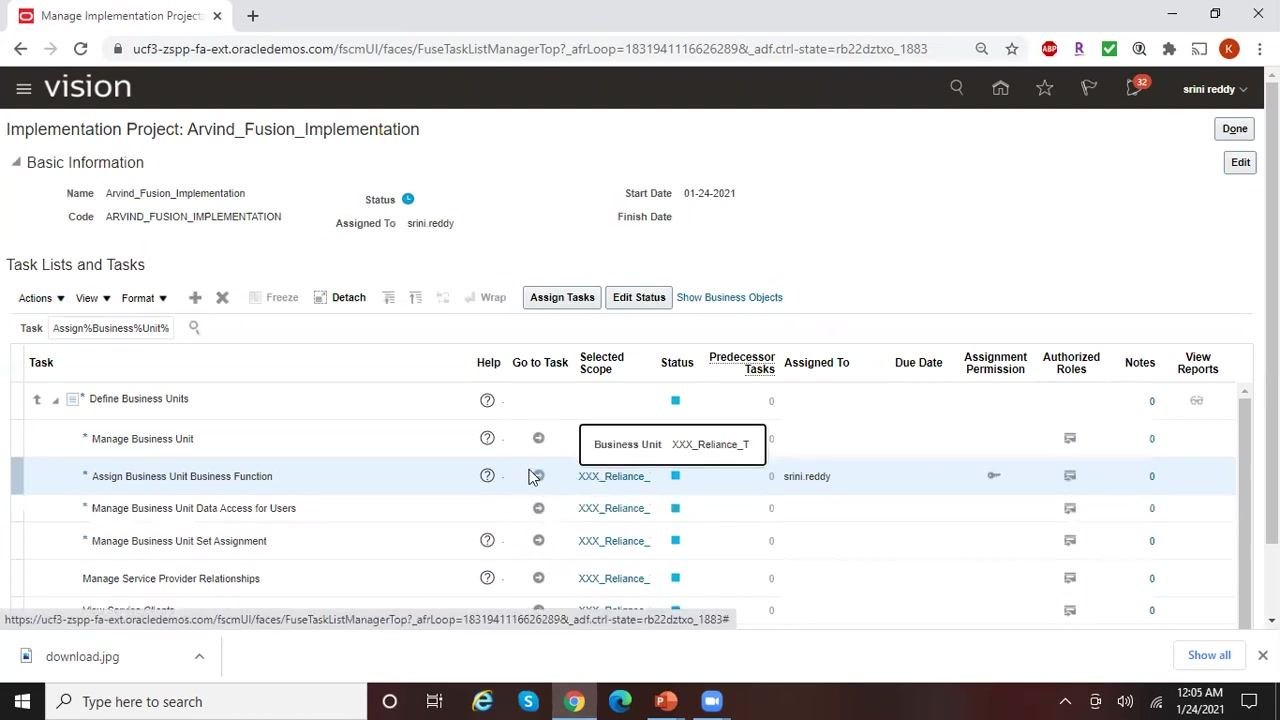Screen dimensions: 1280x720
Task: Click the Edit Status button
Action: click(639, 297)
